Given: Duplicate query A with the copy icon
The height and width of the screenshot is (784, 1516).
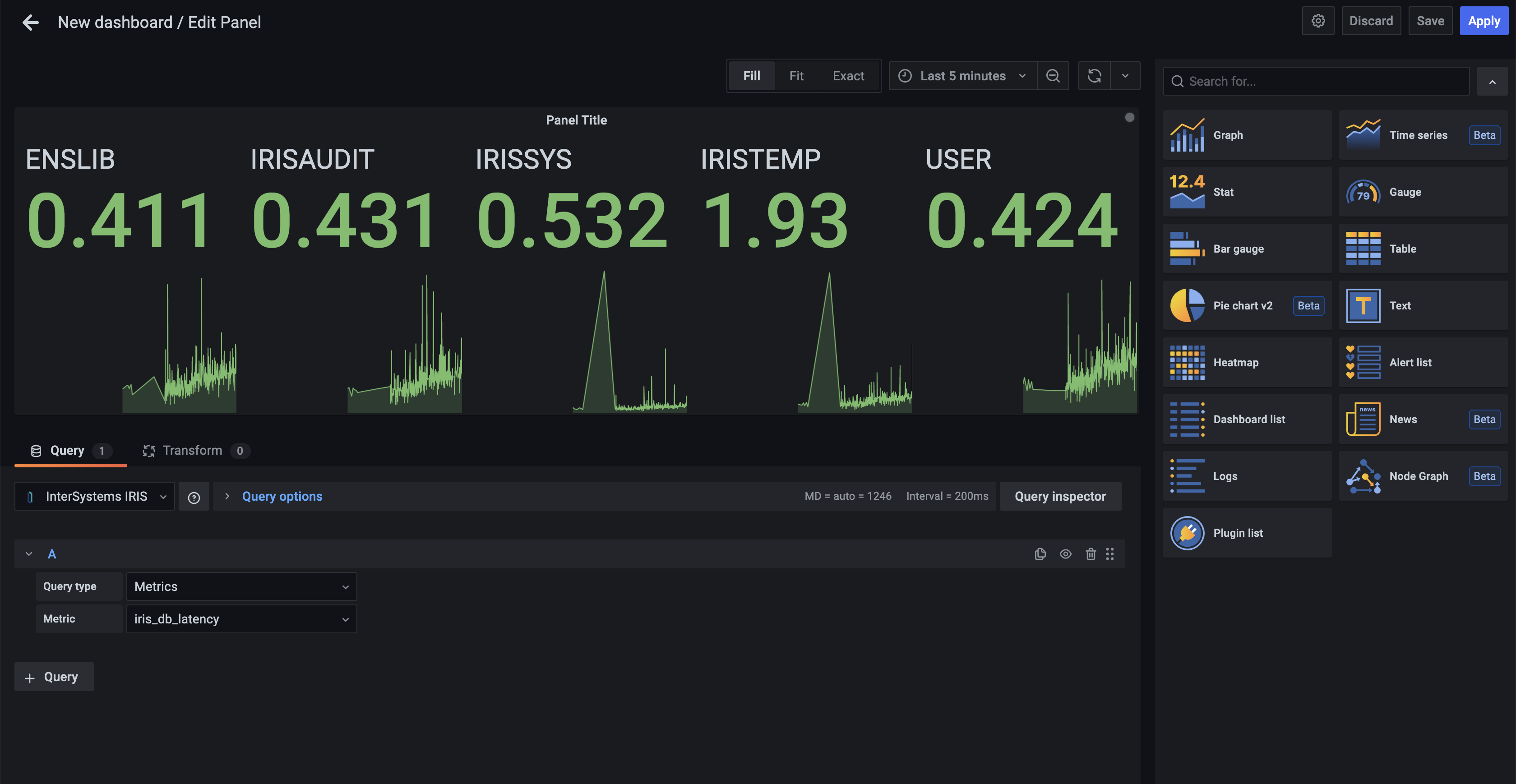Looking at the screenshot, I should pyautogui.click(x=1040, y=554).
